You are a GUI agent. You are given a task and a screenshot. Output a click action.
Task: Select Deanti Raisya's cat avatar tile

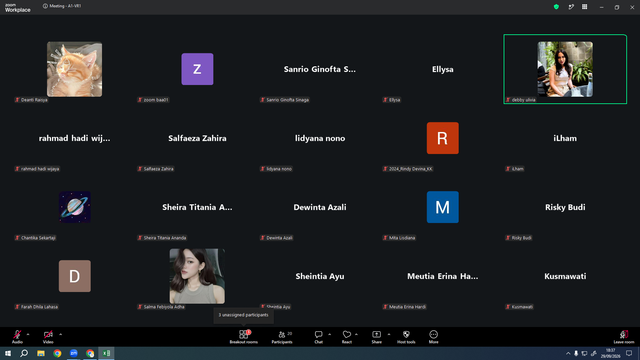(x=74, y=69)
